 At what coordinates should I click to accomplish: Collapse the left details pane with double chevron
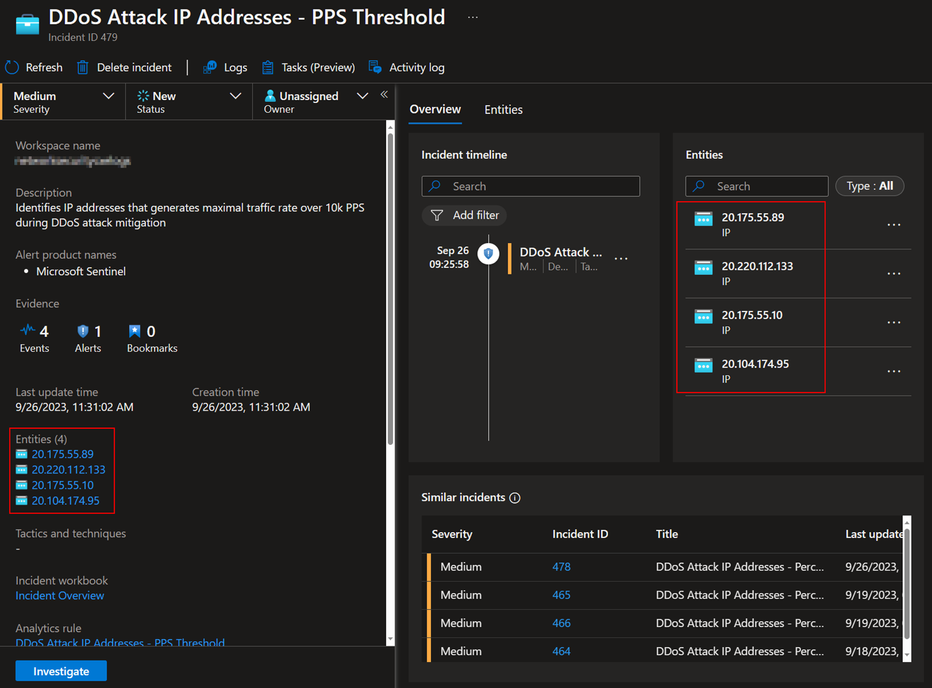coord(385,94)
